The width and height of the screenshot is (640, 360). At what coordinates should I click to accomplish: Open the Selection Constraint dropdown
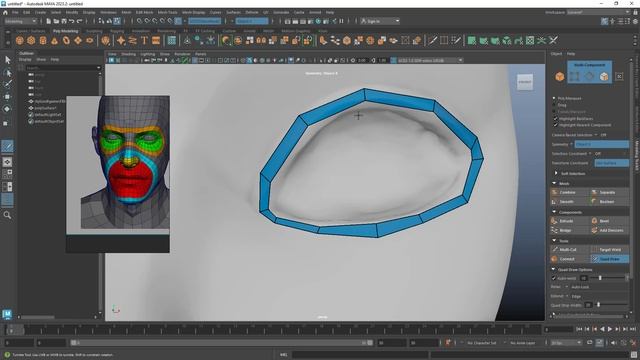coord(590,153)
